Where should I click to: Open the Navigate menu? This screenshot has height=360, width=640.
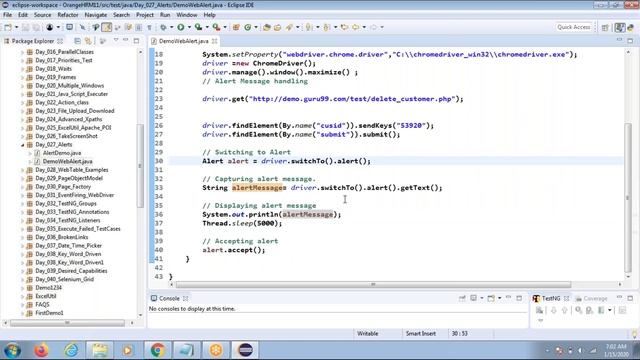[96, 15]
